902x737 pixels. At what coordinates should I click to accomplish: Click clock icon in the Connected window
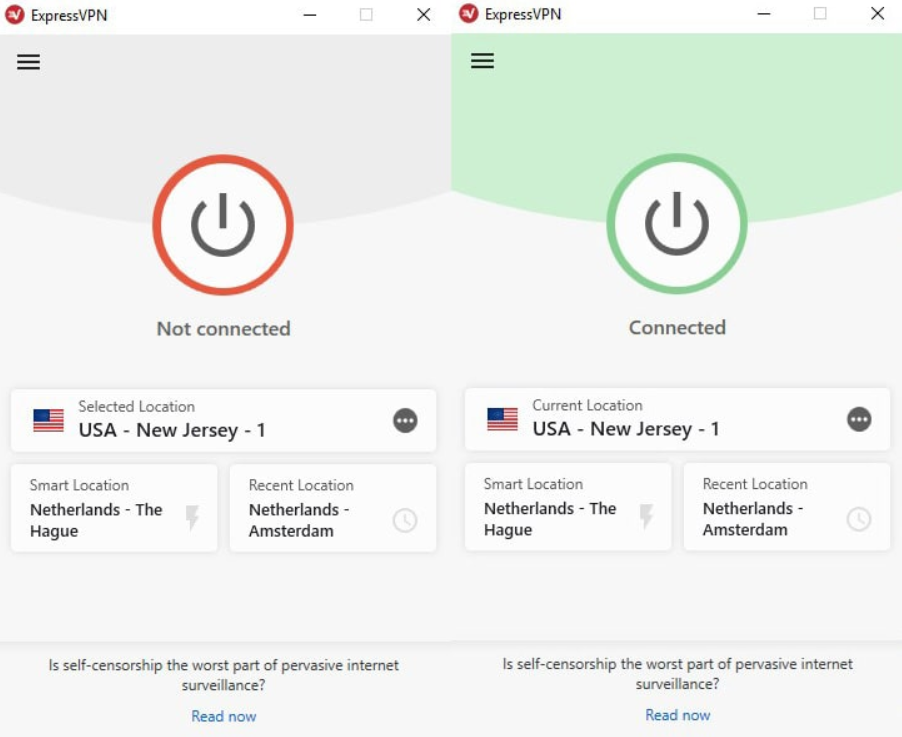(859, 519)
